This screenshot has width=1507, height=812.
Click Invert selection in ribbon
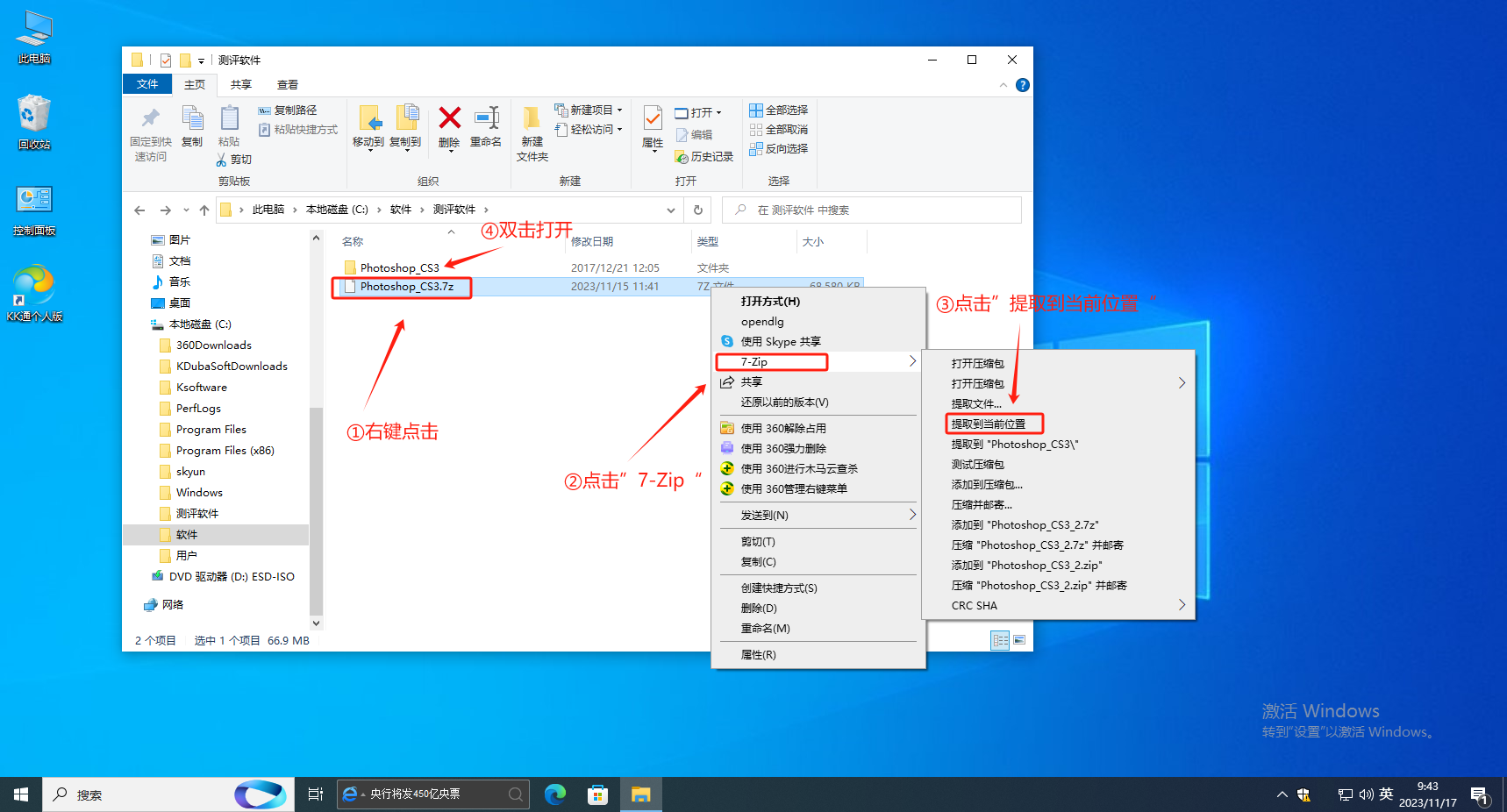778,149
